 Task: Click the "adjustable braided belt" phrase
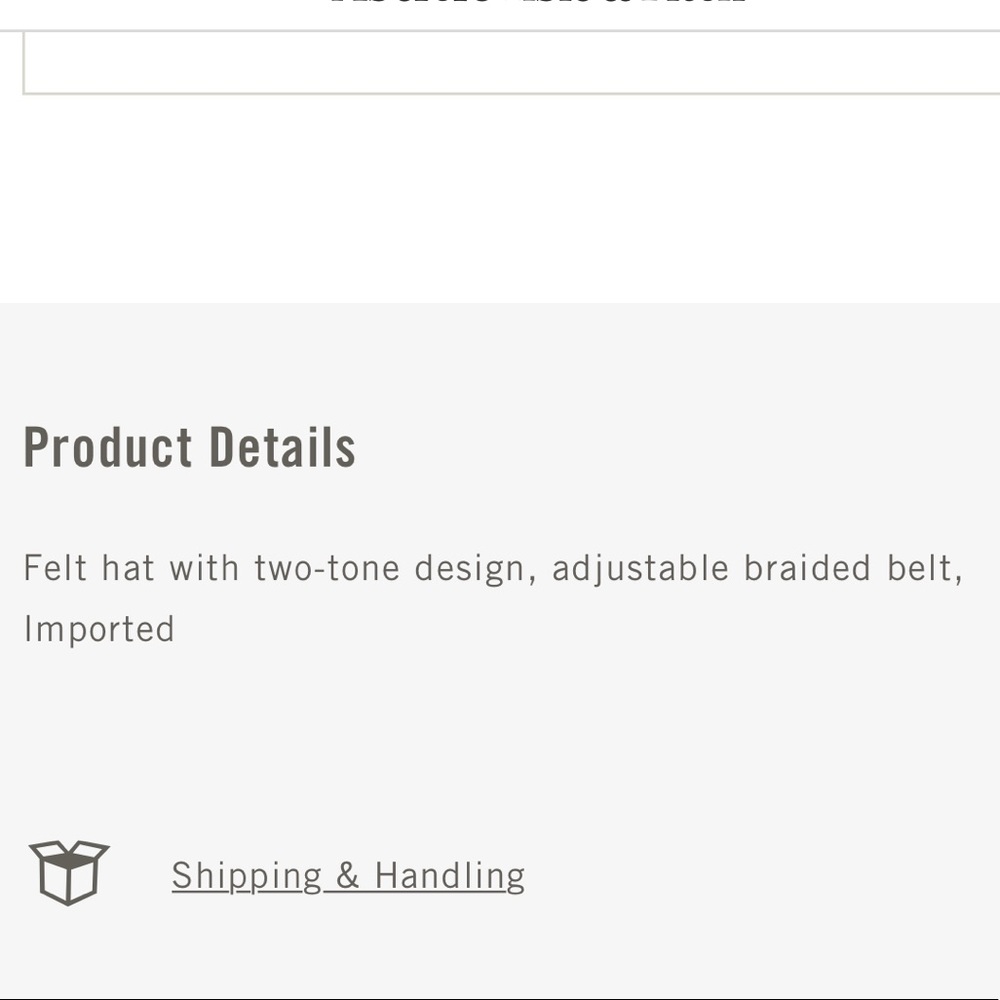(756, 568)
